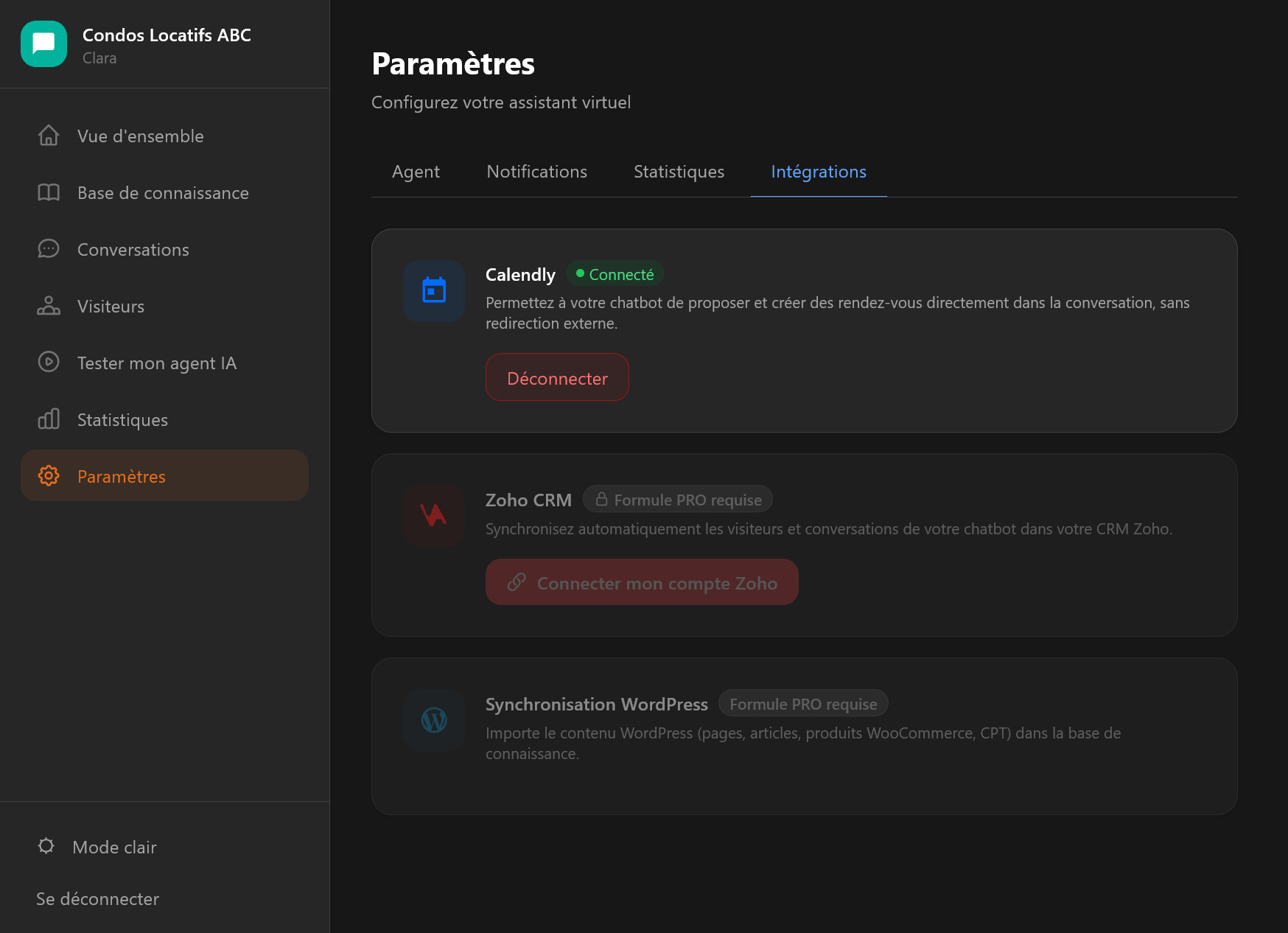Click the teal chat logo icon

[x=43, y=44]
